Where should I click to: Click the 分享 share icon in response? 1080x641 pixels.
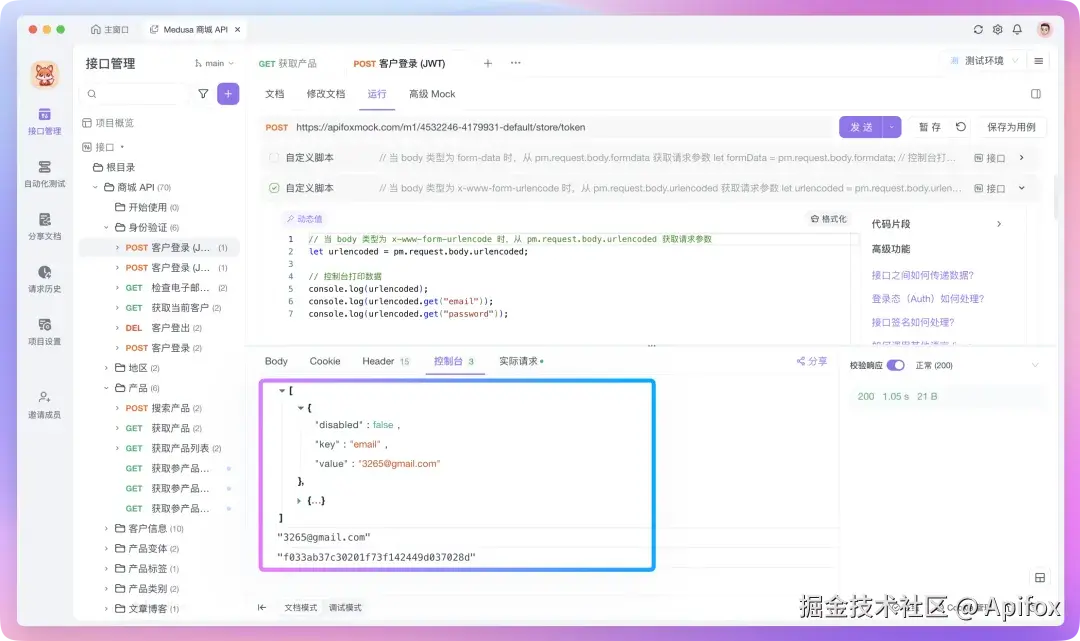pos(812,361)
